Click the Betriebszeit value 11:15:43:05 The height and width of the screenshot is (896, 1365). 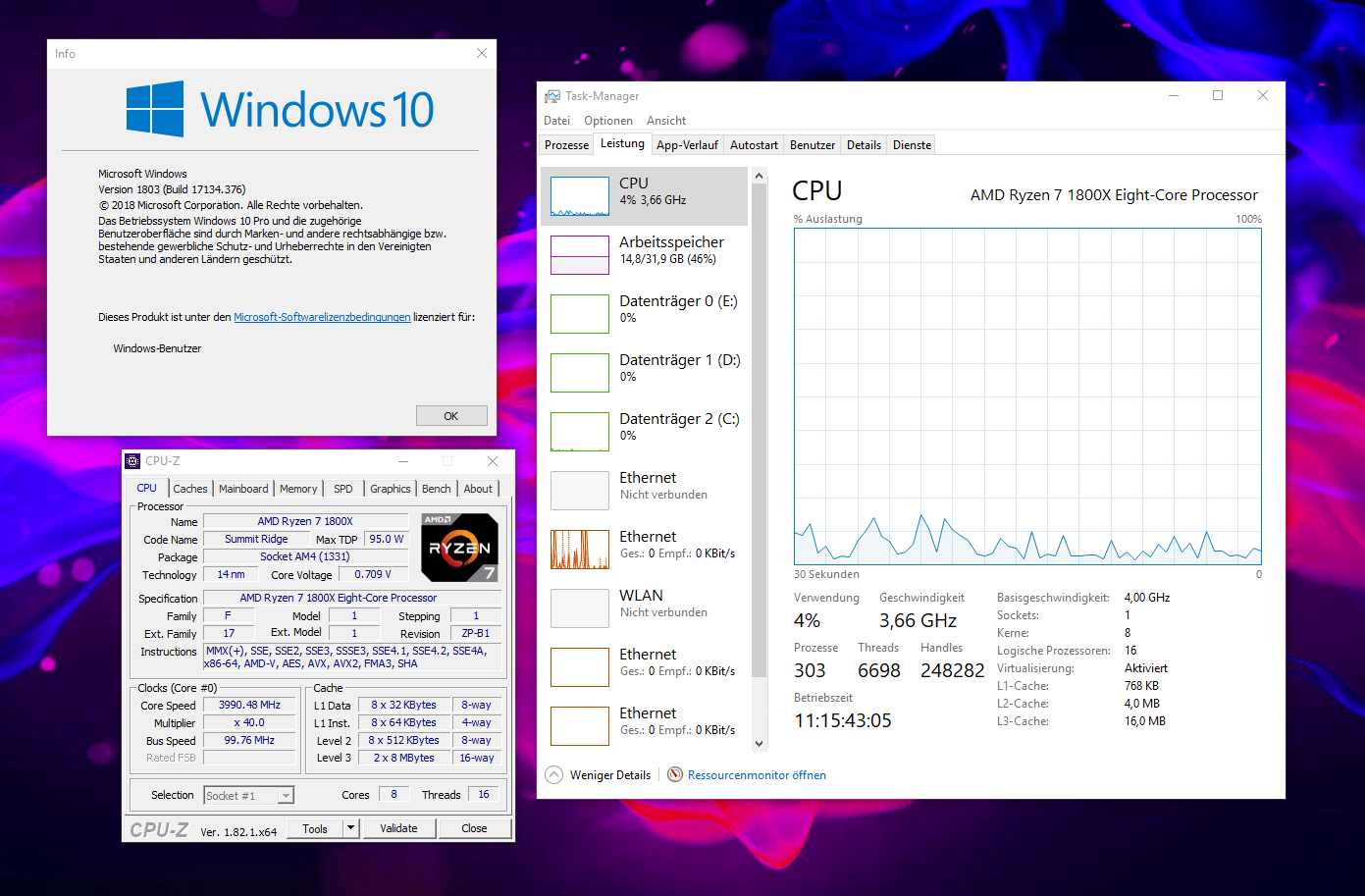click(x=843, y=720)
